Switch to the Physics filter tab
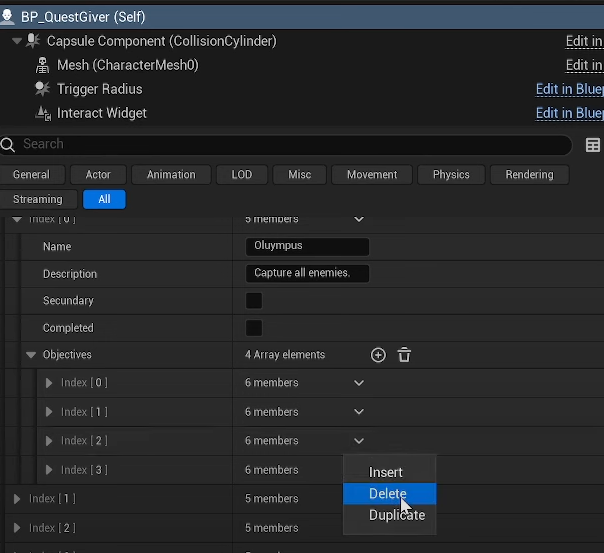The image size is (604, 553). click(451, 174)
